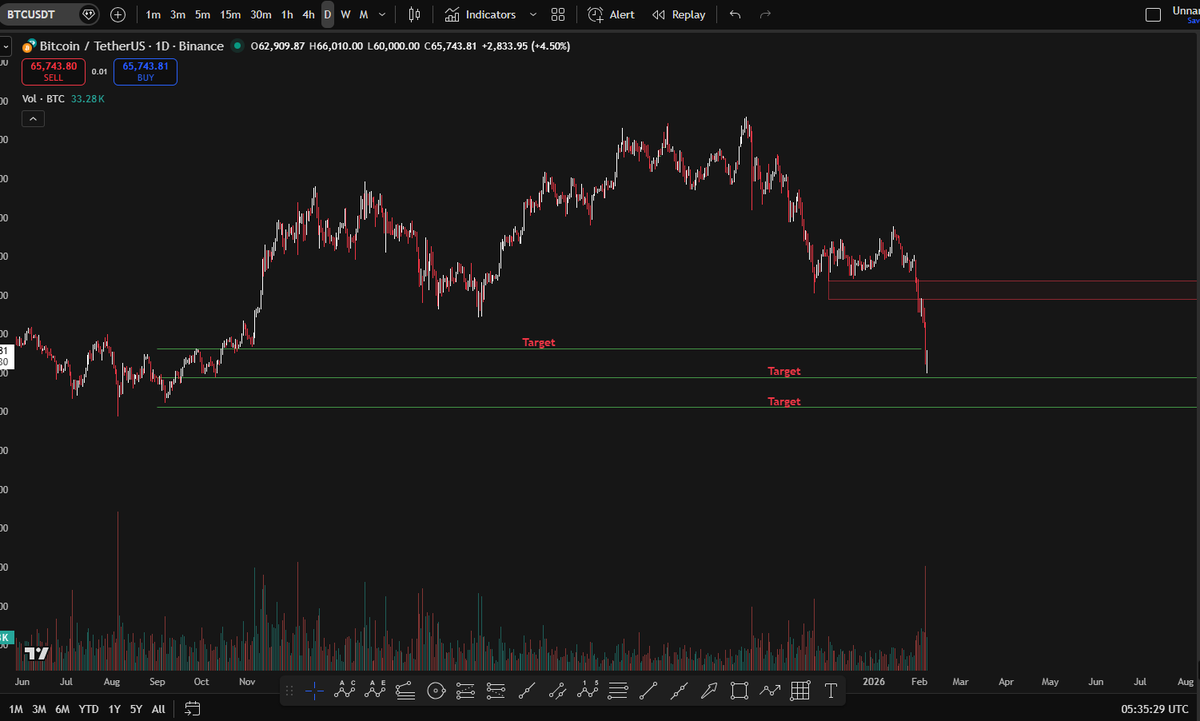Open the bar type selector icon
The height and width of the screenshot is (721, 1200).
(414, 14)
